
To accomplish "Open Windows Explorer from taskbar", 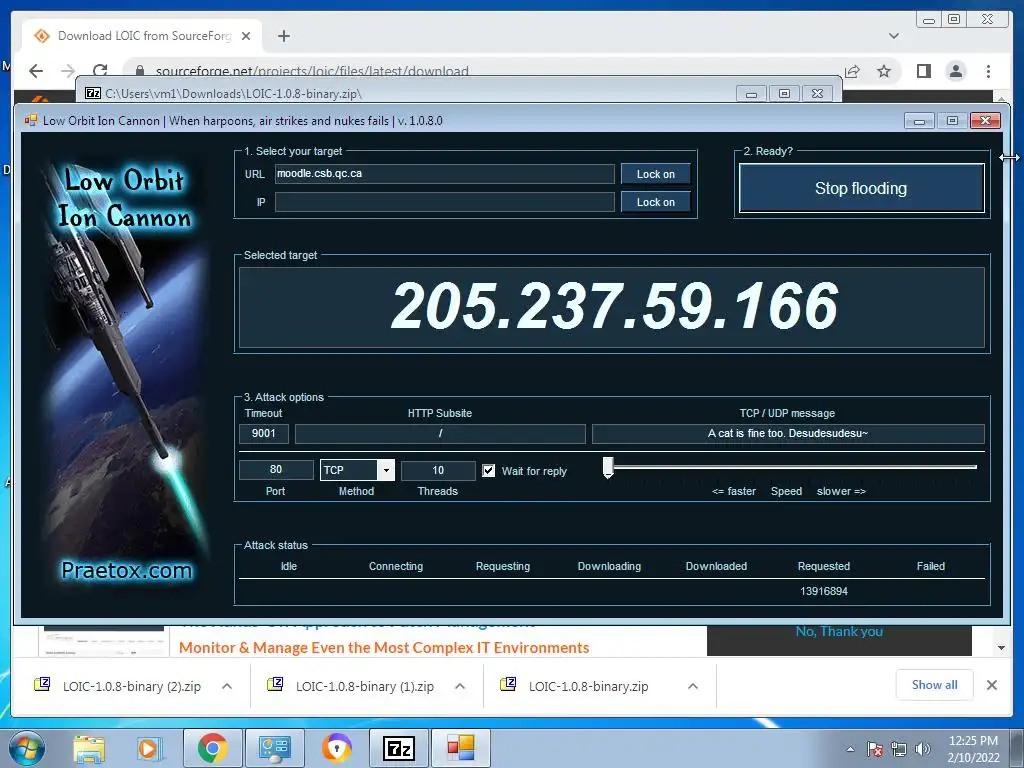I will point(89,749).
